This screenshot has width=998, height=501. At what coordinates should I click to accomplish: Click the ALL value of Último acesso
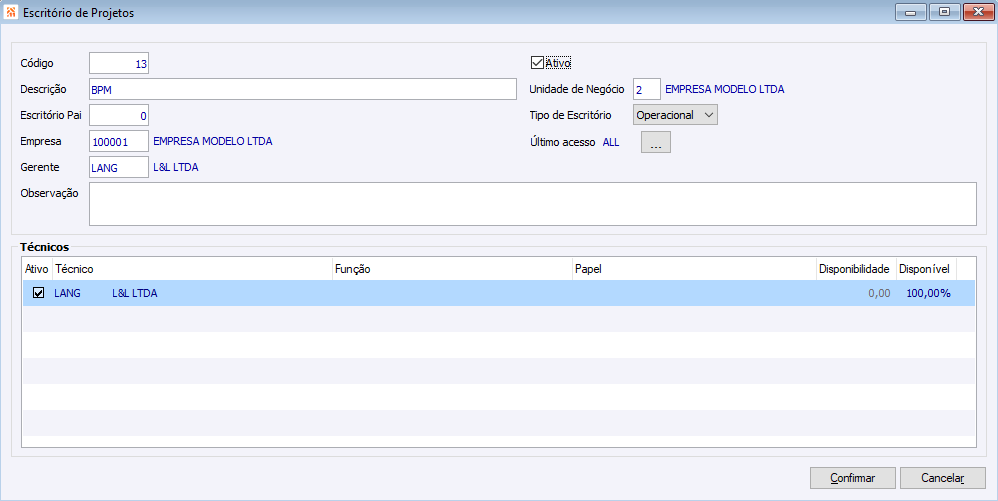point(610,143)
